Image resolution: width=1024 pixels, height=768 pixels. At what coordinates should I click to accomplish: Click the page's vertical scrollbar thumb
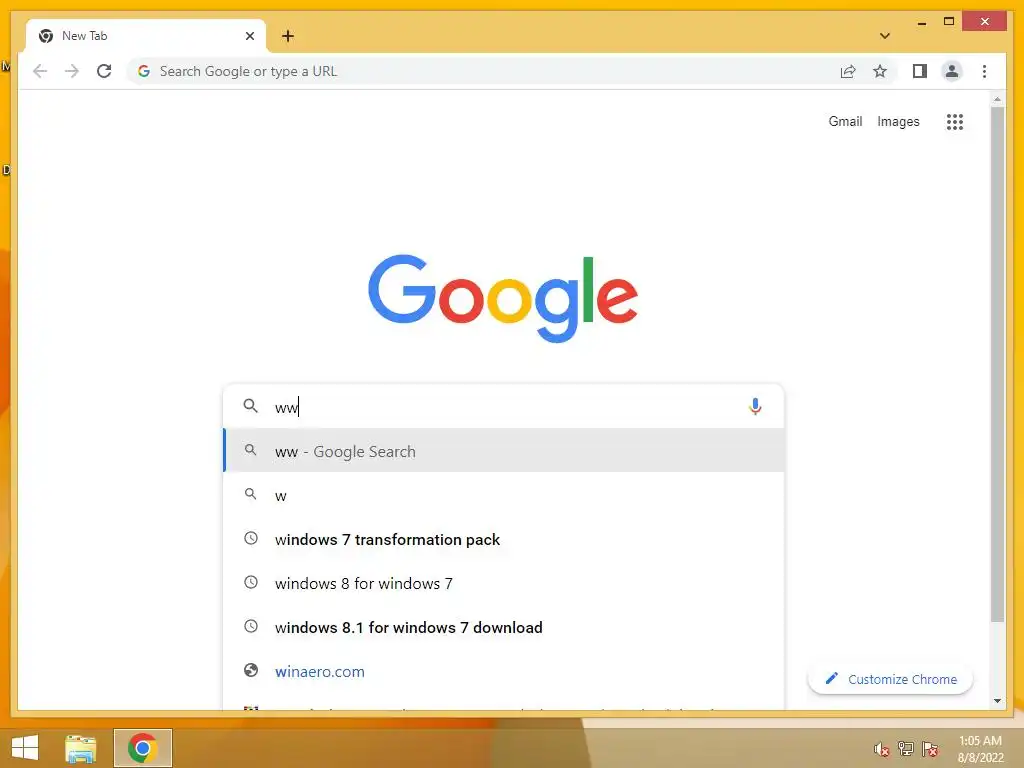(997, 364)
